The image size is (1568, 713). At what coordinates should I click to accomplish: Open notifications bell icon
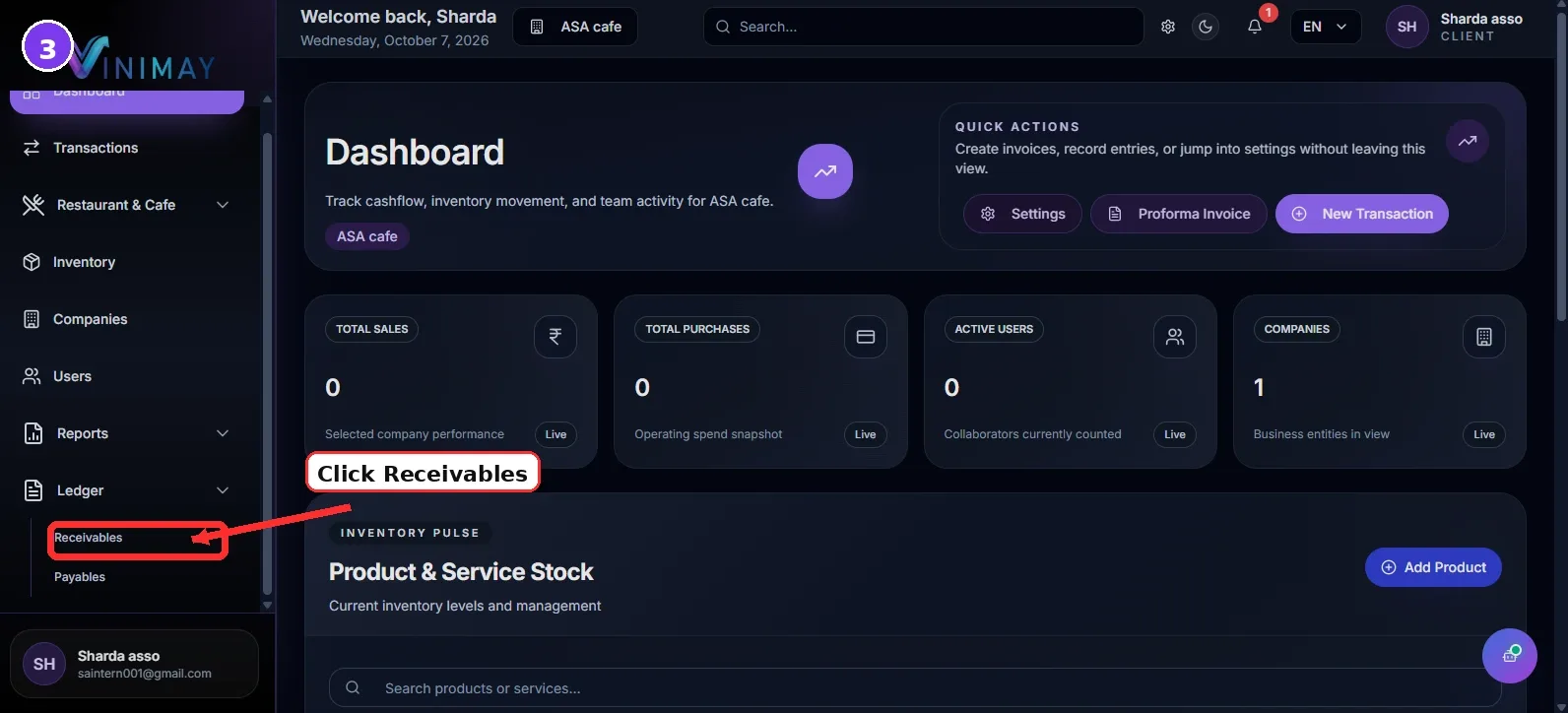[1255, 27]
